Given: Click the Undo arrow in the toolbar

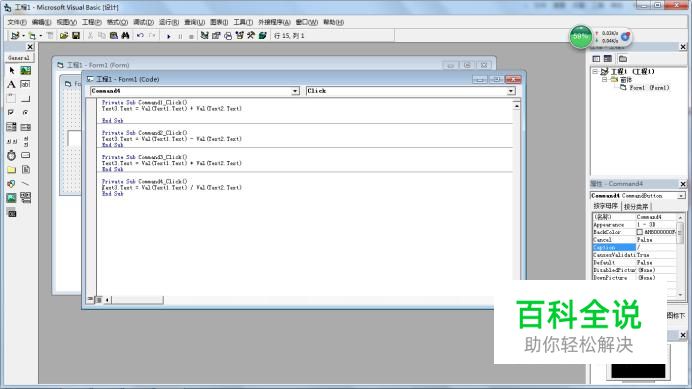Looking at the screenshot, I should coord(140,36).
